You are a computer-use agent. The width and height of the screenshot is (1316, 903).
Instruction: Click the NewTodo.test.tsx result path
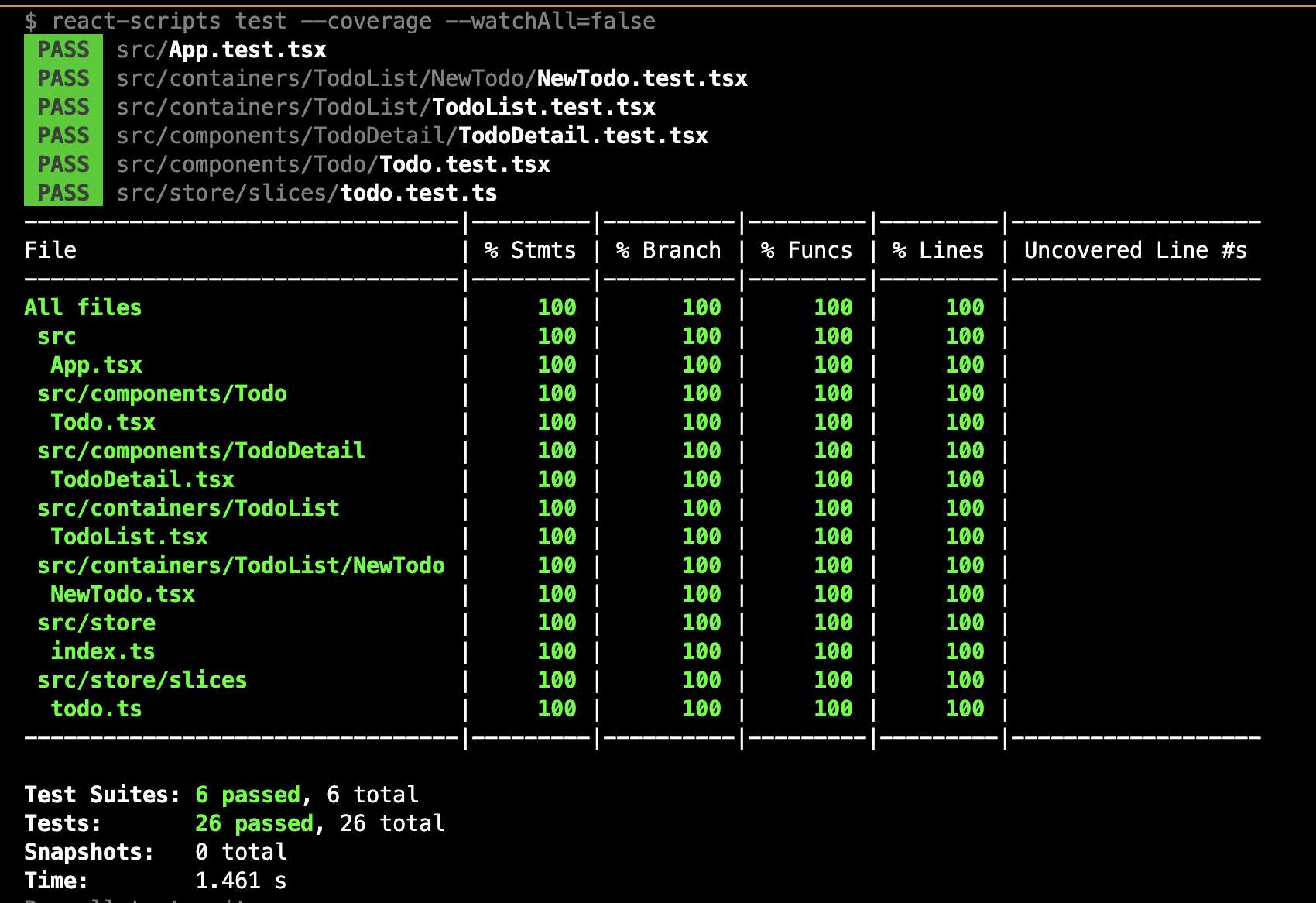[432, 78]
